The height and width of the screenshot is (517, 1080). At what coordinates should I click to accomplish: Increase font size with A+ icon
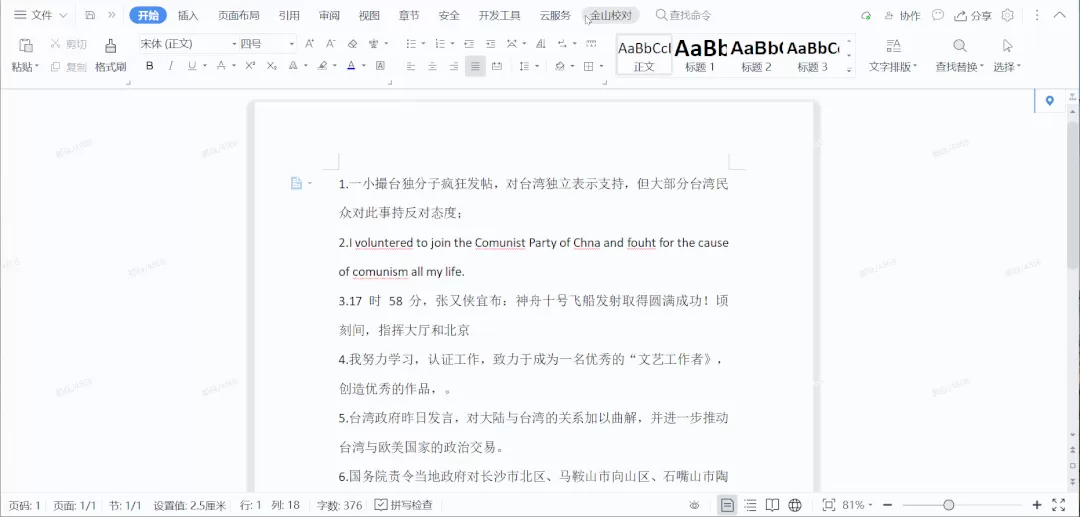[309, 44]
